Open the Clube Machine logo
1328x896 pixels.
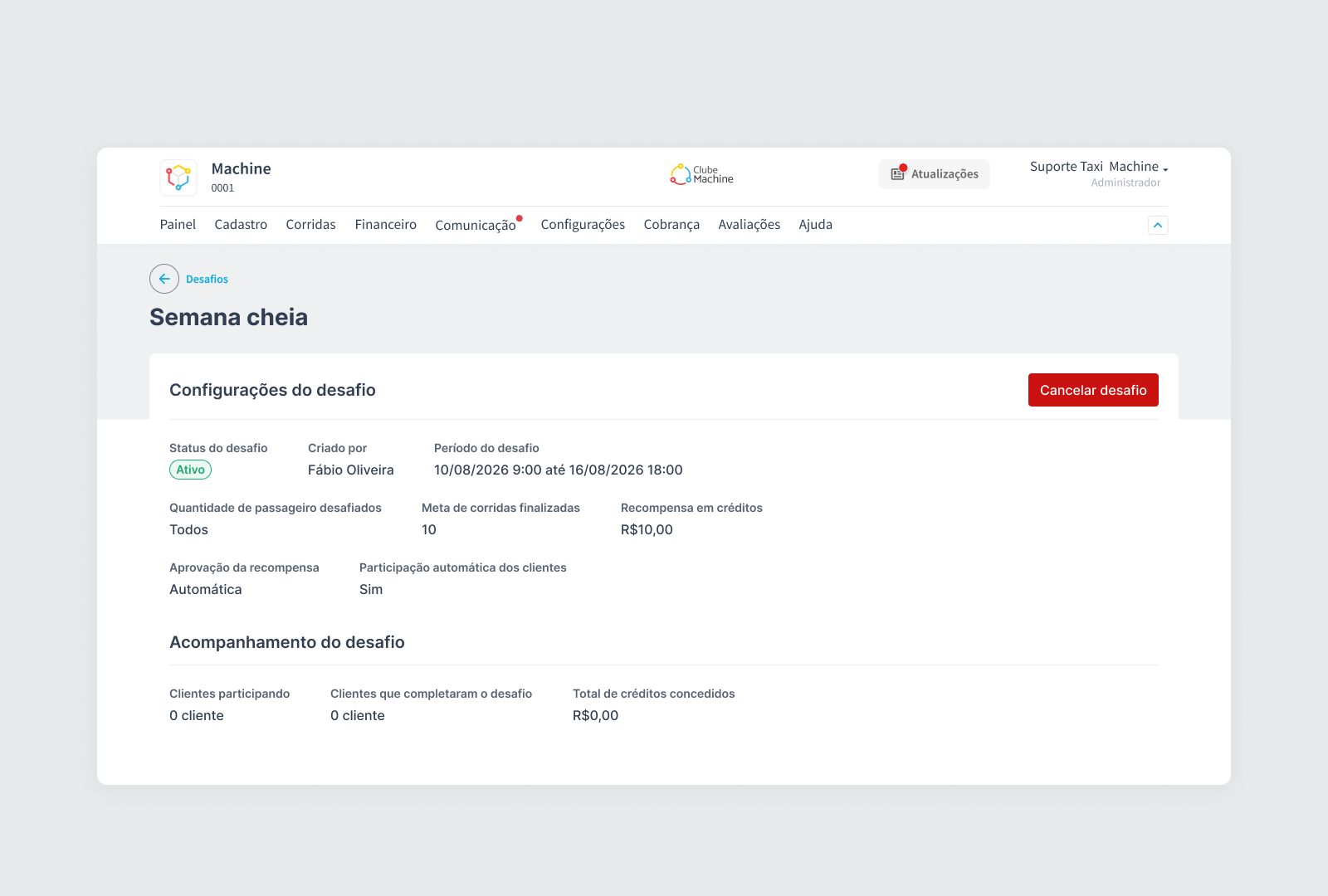tap(702, 174)
